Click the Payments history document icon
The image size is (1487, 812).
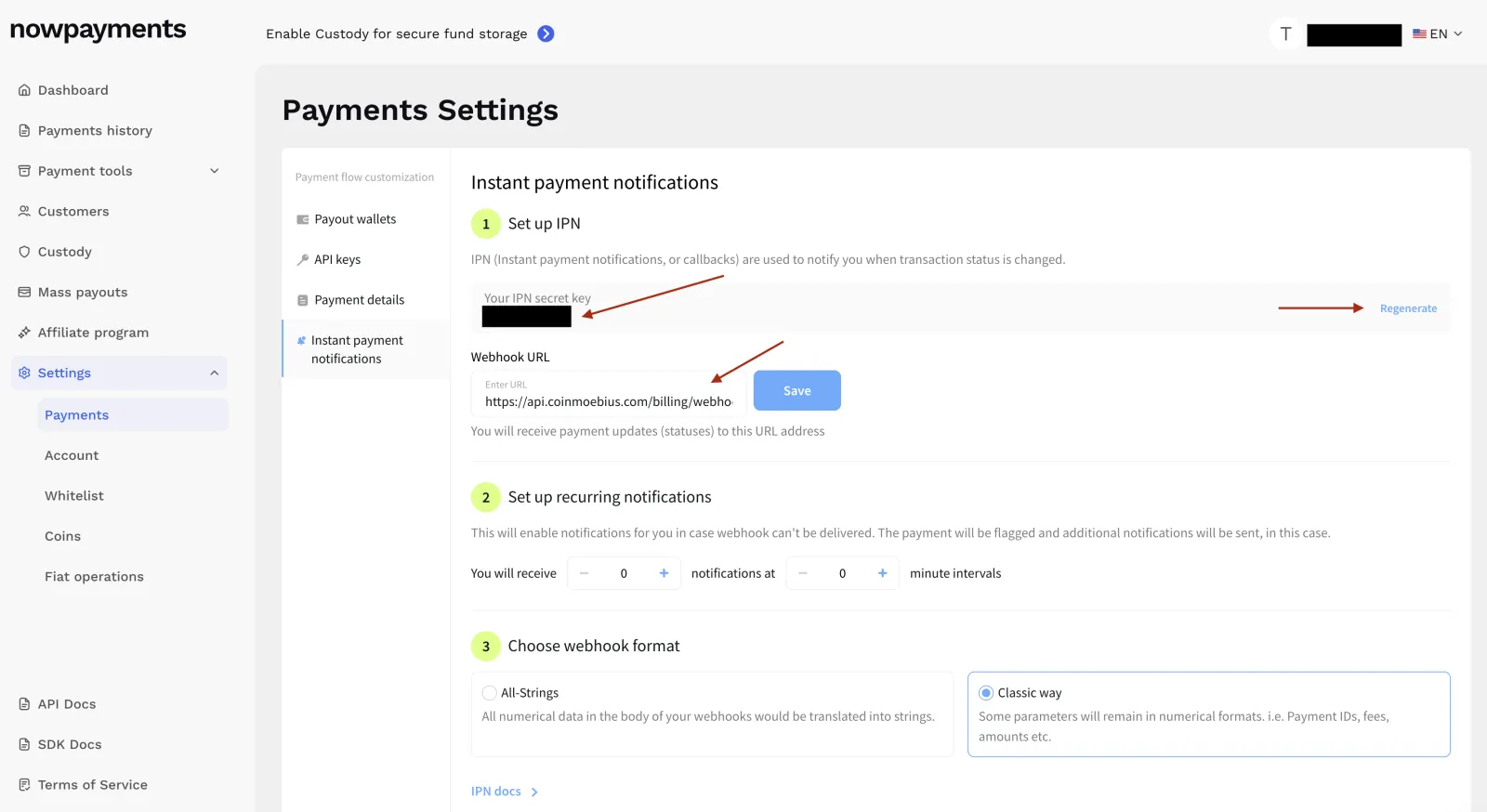click(24, 131)
